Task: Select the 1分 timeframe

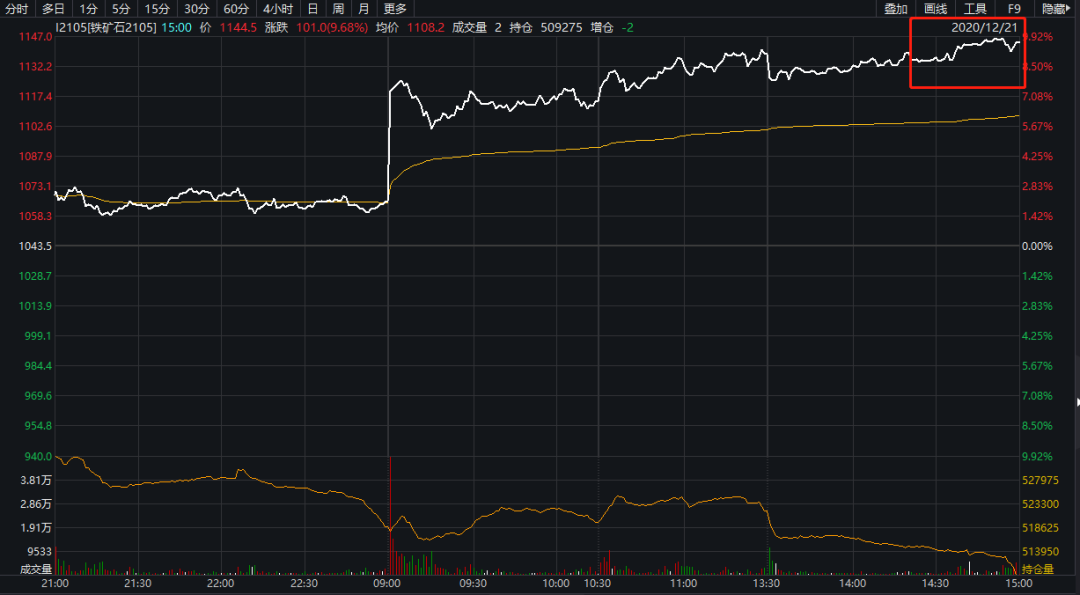Action: point(87,8)
